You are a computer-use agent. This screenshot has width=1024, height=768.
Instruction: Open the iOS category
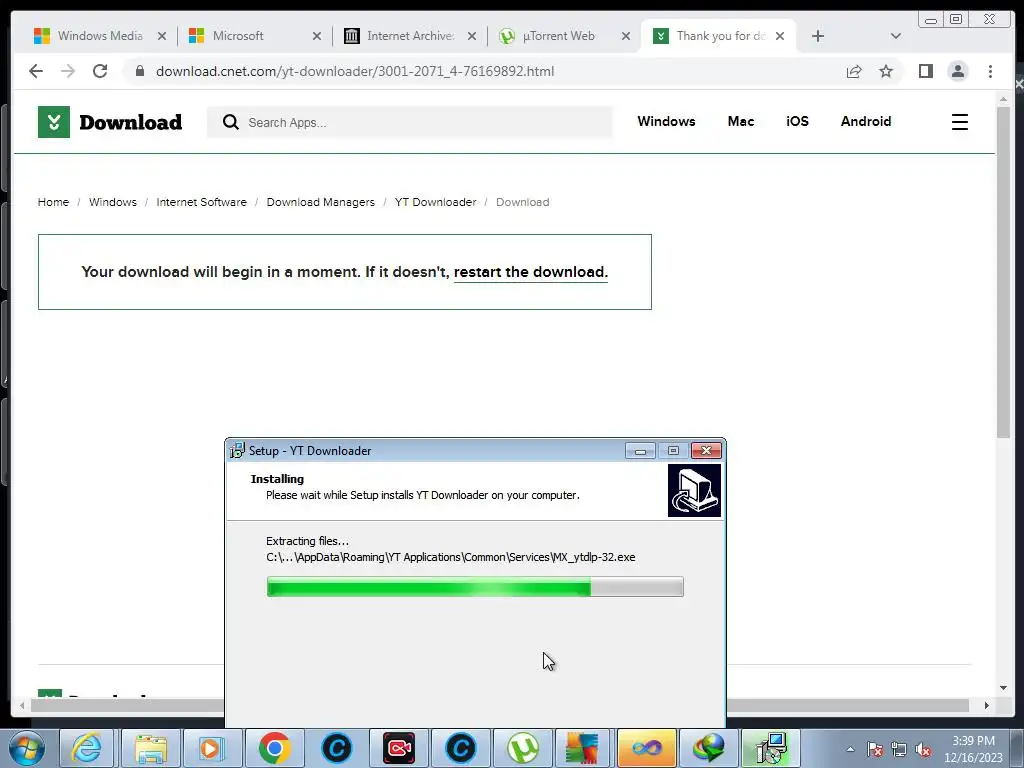coord(797,121)
